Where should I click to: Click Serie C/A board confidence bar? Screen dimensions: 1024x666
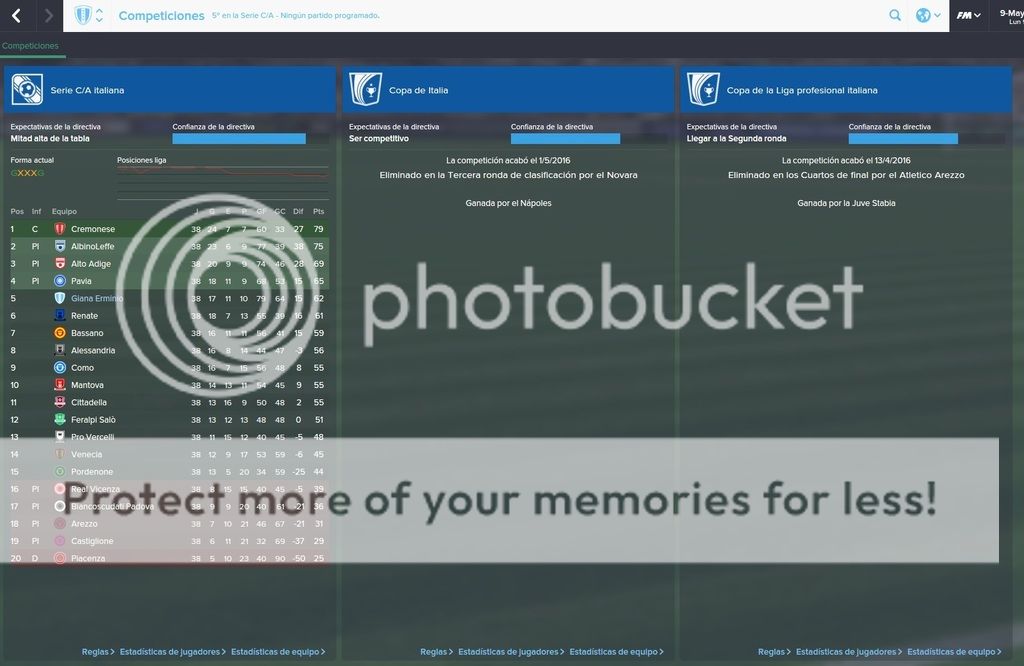[239, 139]
